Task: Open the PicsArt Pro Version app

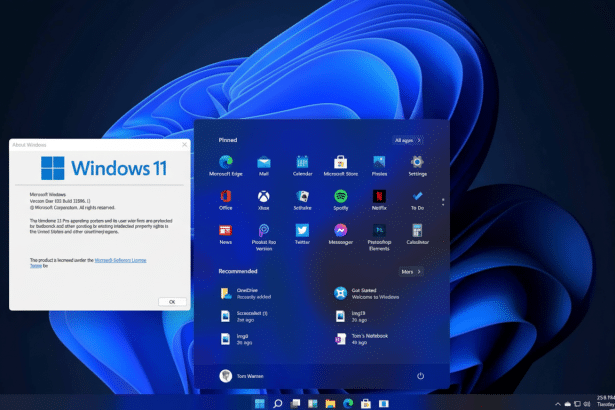Action: pyautogui.click(x=264, y=237)
